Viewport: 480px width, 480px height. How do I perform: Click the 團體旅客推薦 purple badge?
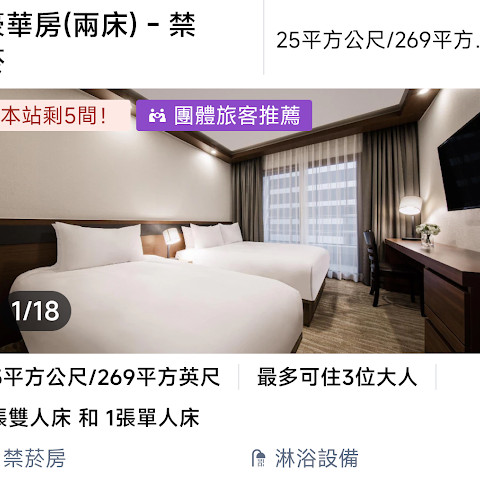pos(224,115)
